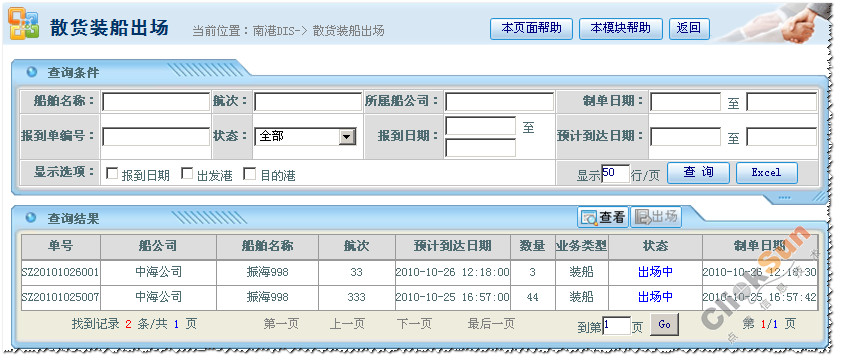This screenshot has height=362, width=842.
Task: Click the 返回 button
Action: point(689,28)
